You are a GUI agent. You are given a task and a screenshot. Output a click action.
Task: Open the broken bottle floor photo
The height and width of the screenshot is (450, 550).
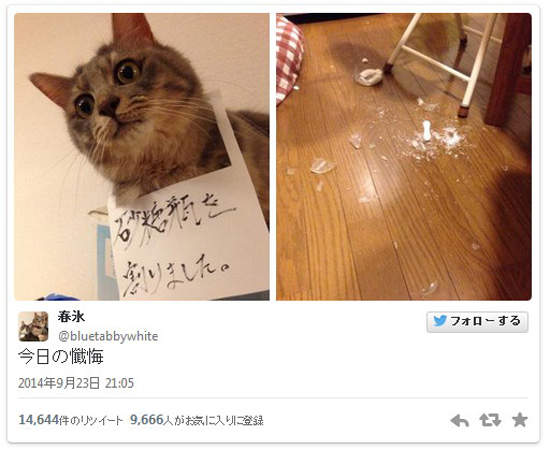404,157
